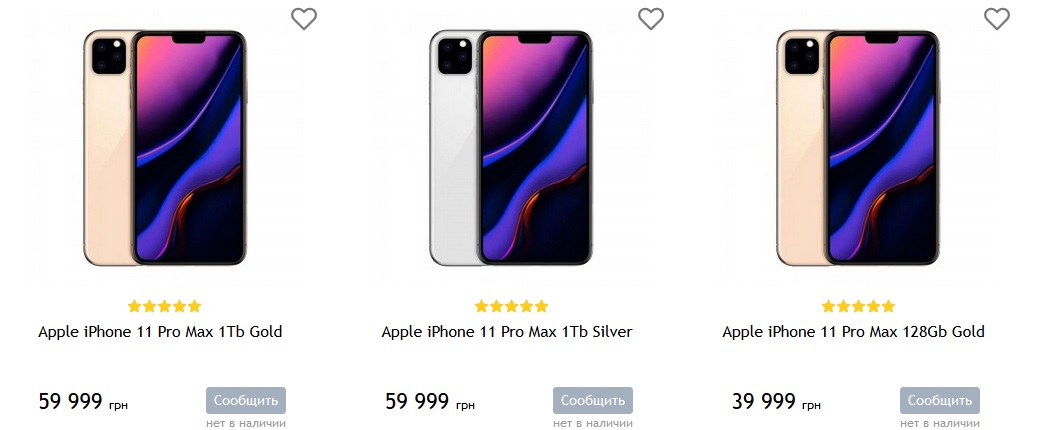
Task: Click the five-star rating for 1Tb Silver iPhone
Action: 511,306
